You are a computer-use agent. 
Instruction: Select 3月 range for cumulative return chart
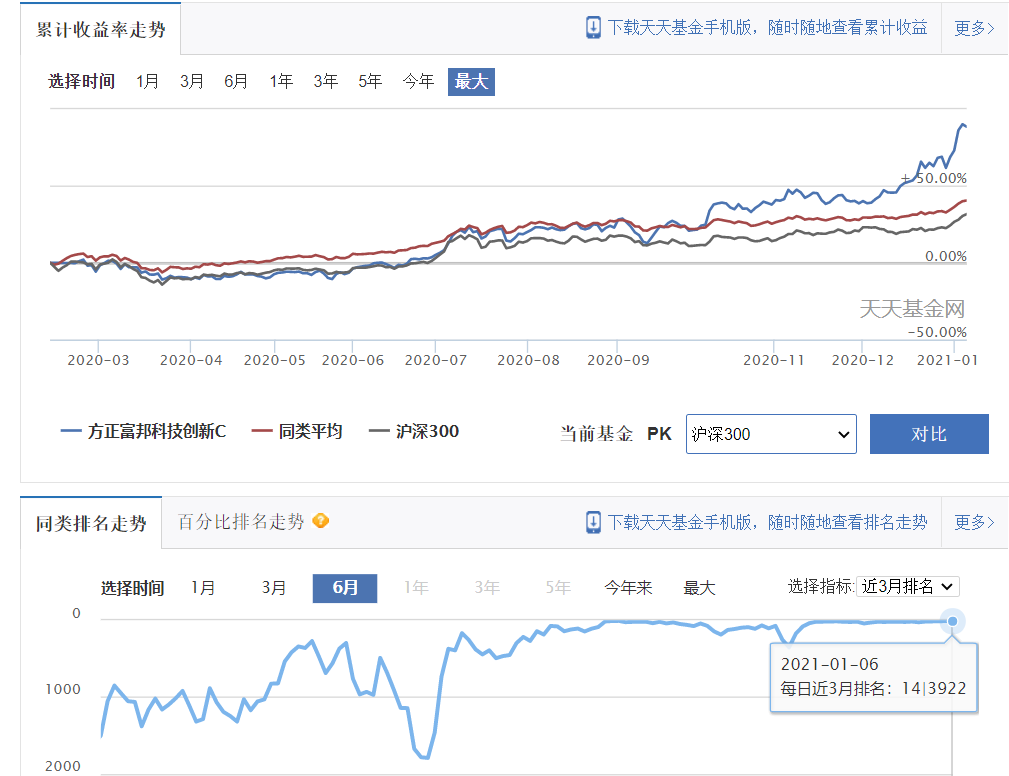[x=192, y=82]
